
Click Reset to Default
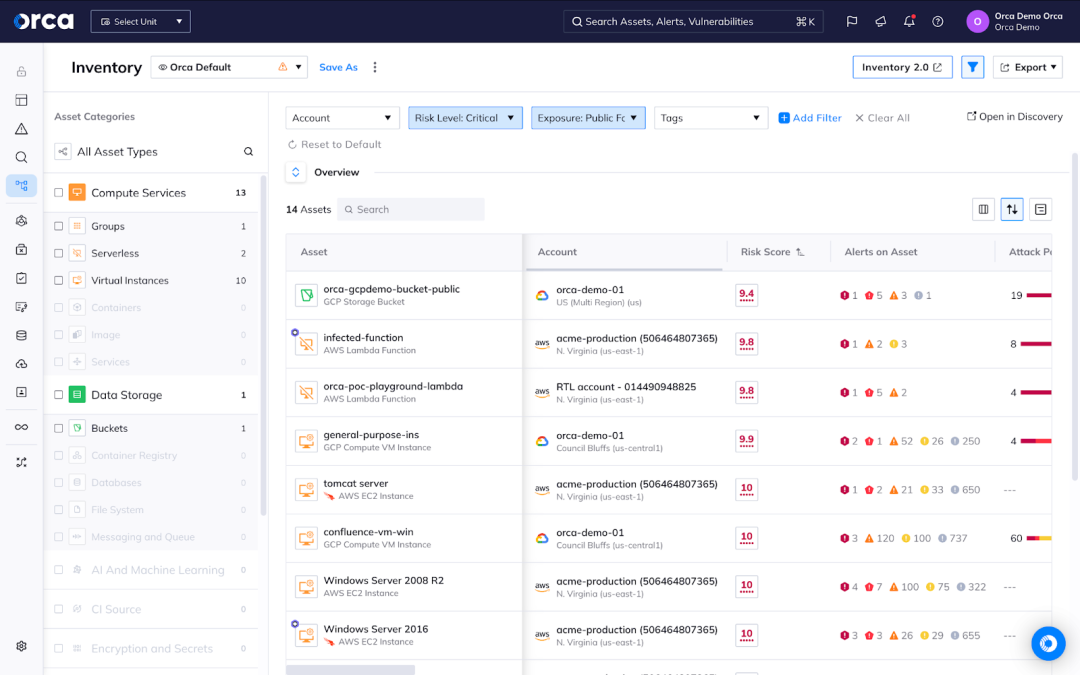tap(335, 145)
